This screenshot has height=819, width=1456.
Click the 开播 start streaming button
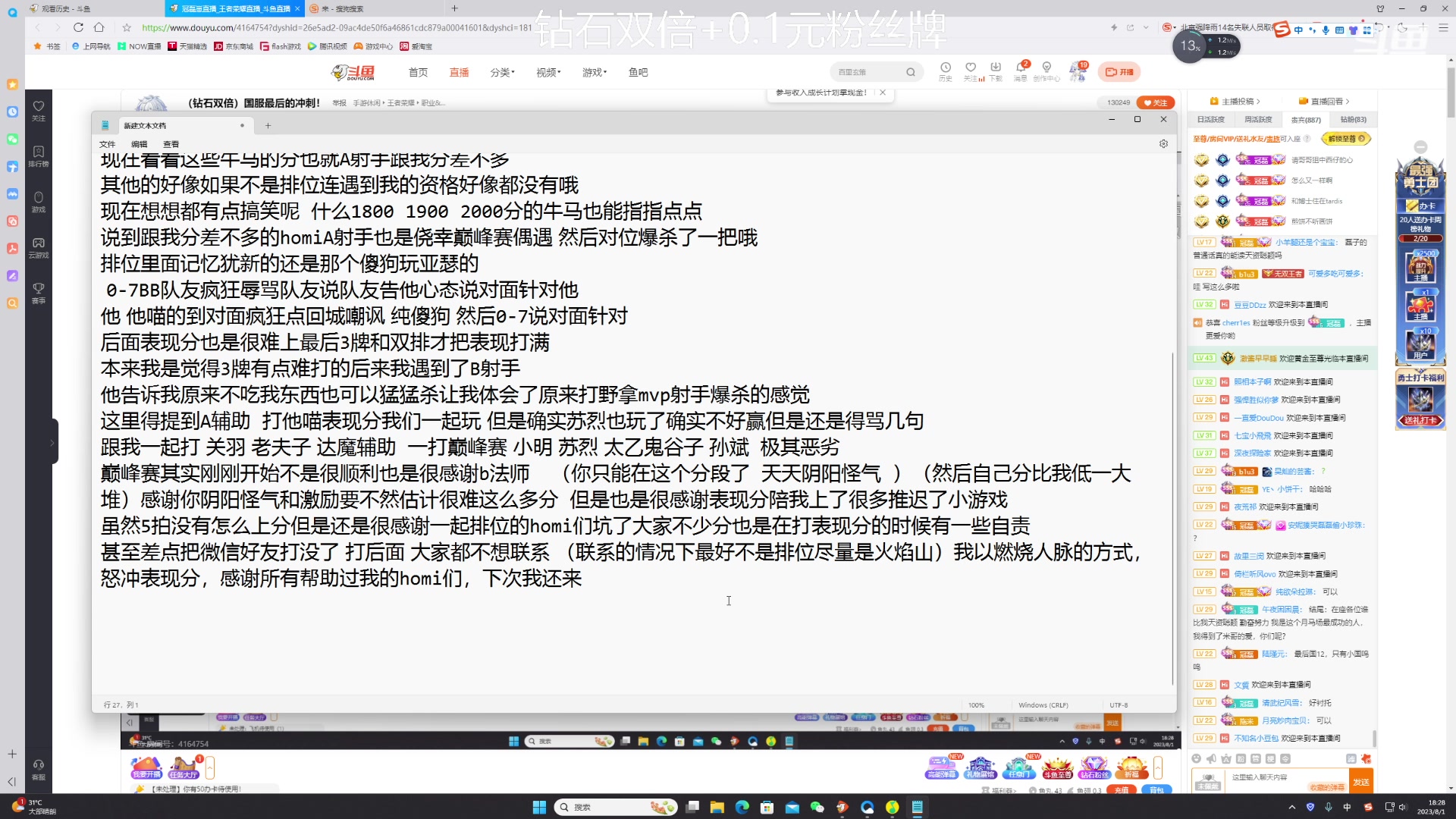click(1119, 72)
